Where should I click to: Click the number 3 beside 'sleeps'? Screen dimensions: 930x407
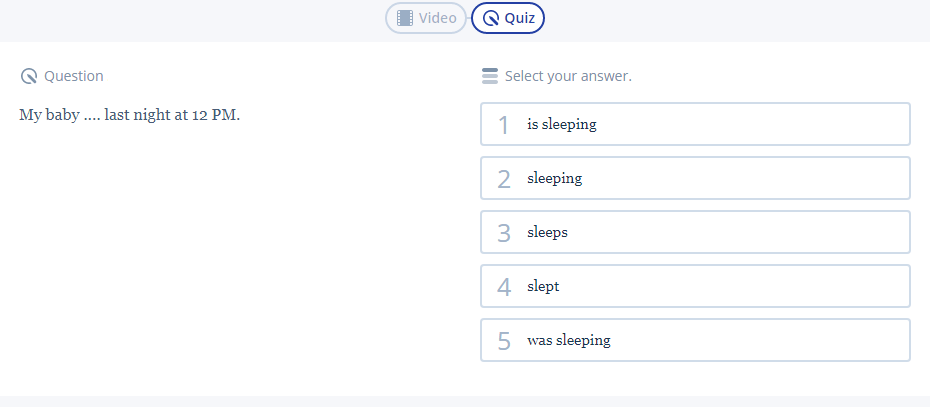[x=504, y=233]
